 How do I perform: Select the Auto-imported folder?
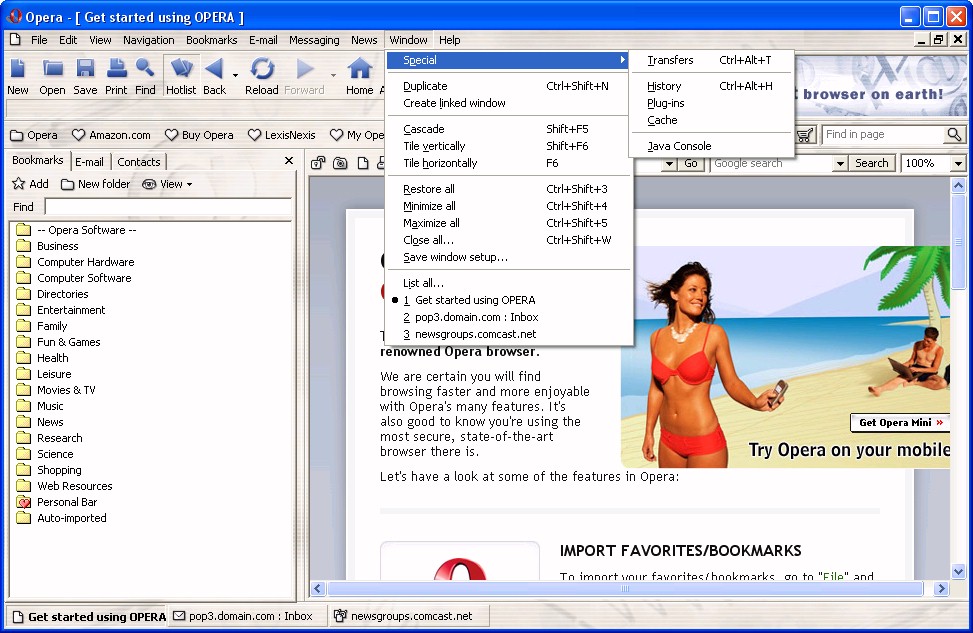tap(71, 518)
